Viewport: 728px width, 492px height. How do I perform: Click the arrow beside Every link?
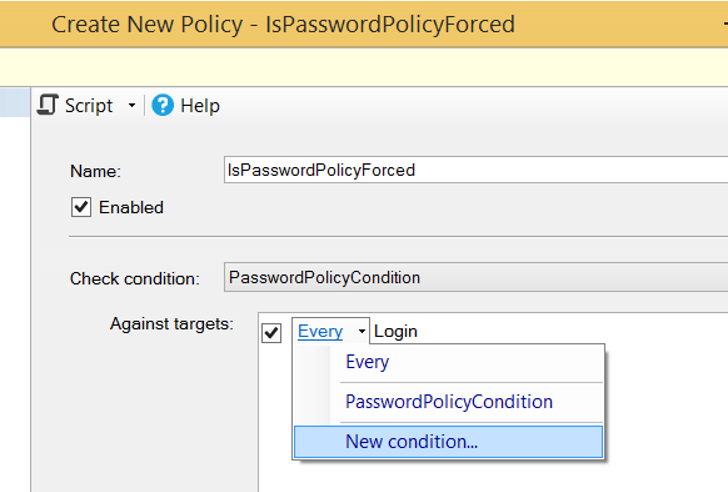[361, 331]
